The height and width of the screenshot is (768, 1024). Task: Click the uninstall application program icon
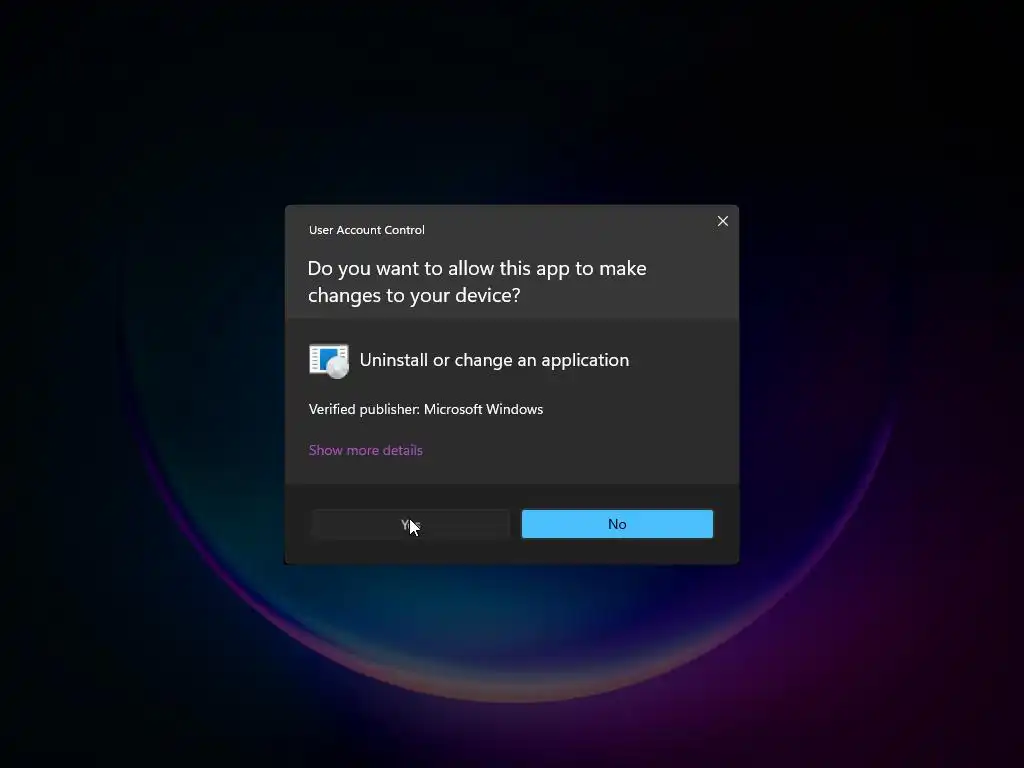[x=328, y=360]
